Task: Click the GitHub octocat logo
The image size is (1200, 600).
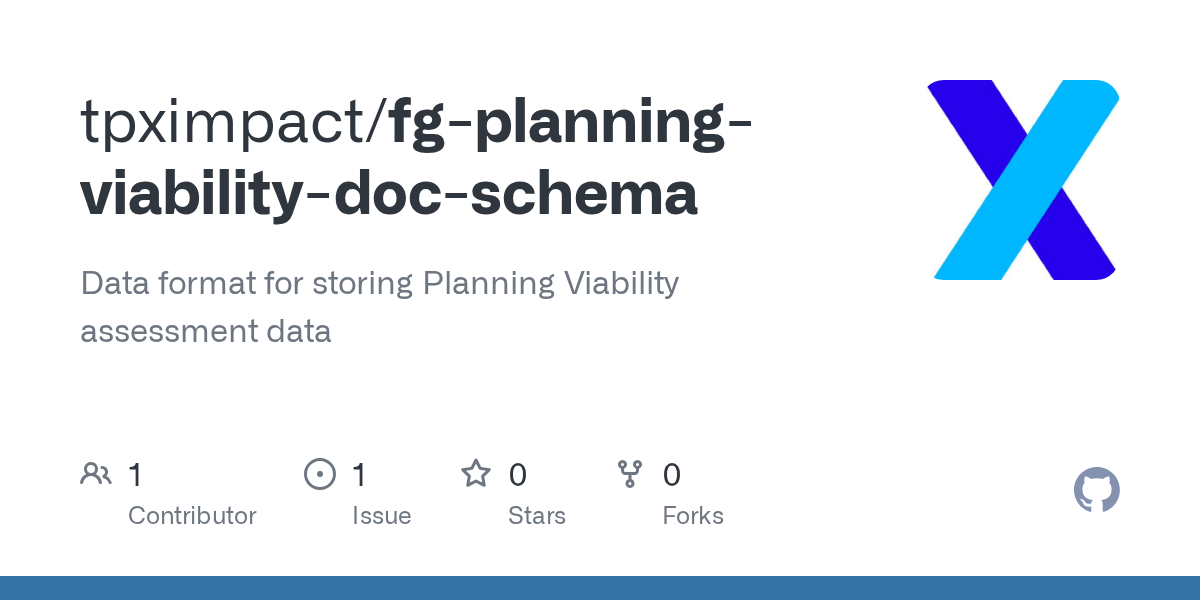Action: click(x=1096, y=490)
